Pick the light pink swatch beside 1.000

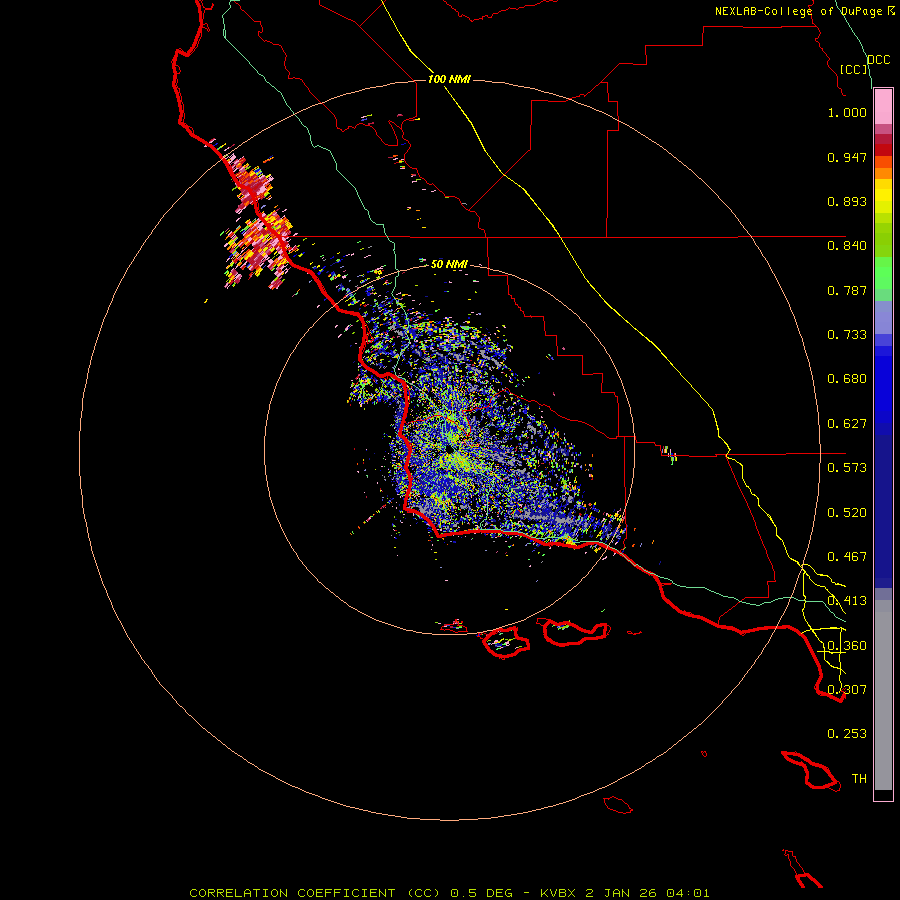coord(883,107)
